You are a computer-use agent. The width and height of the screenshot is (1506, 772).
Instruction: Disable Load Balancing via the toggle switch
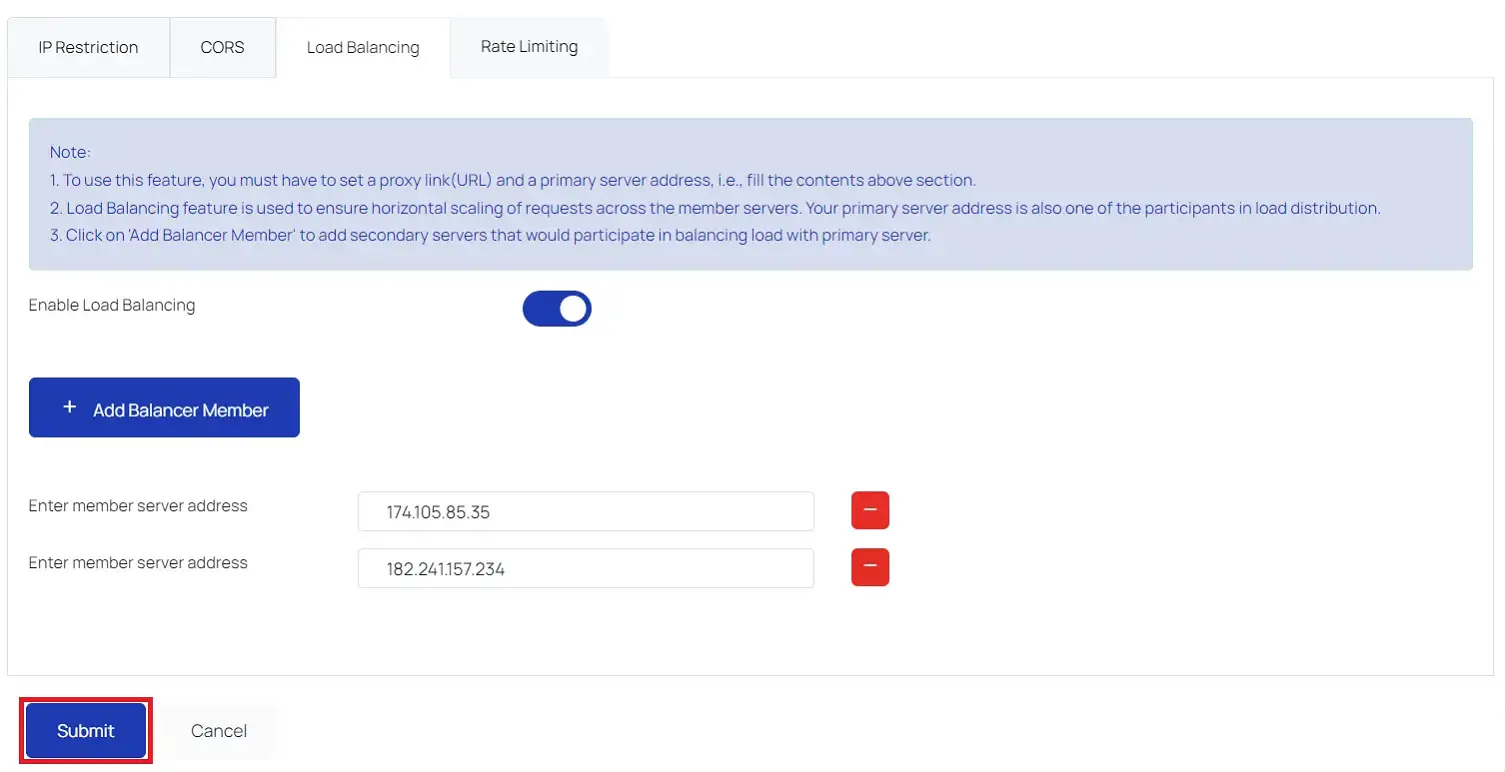click(556, 308)
